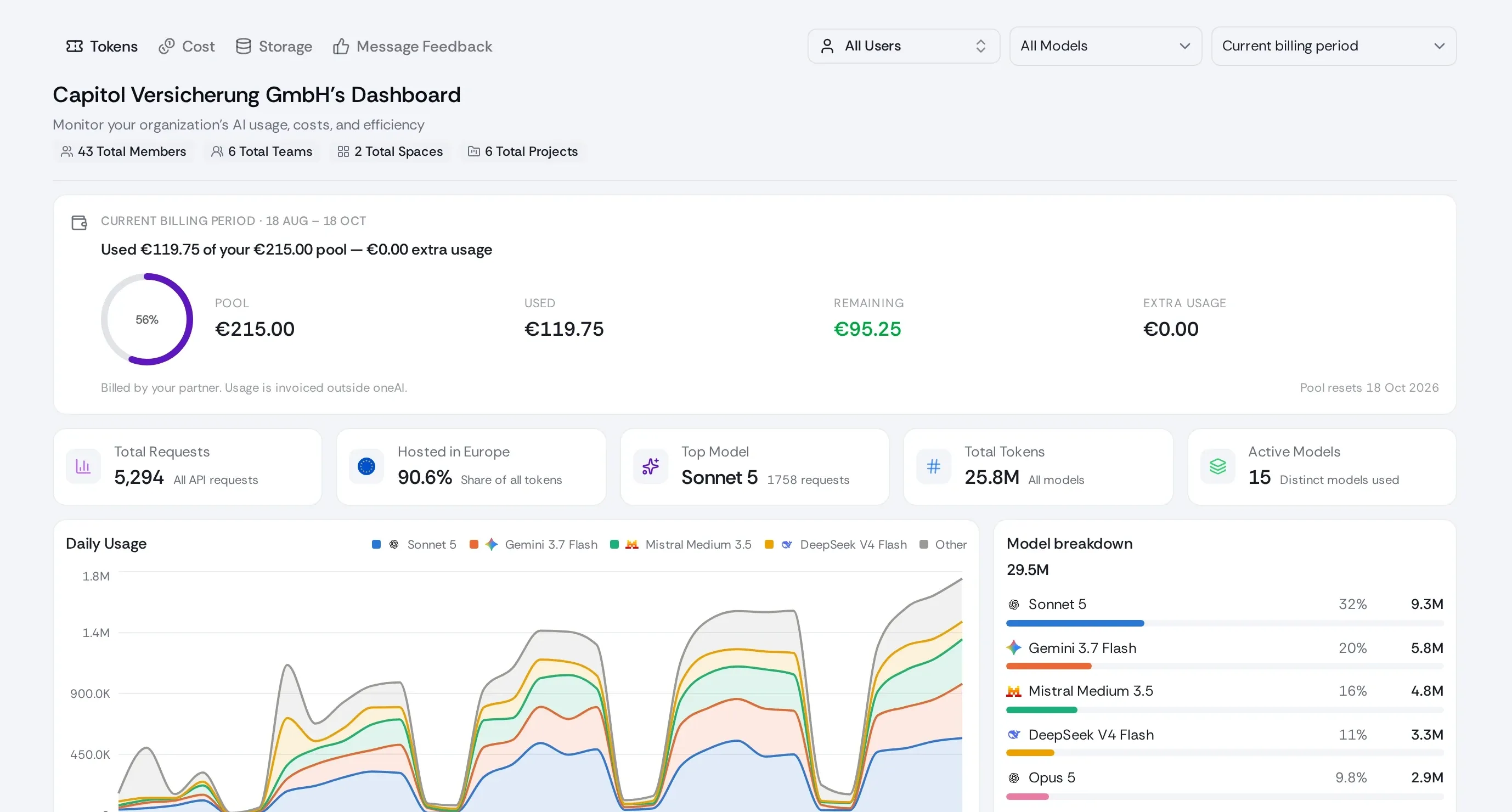Click the 6 Total Teams chip

click(262, 151)
